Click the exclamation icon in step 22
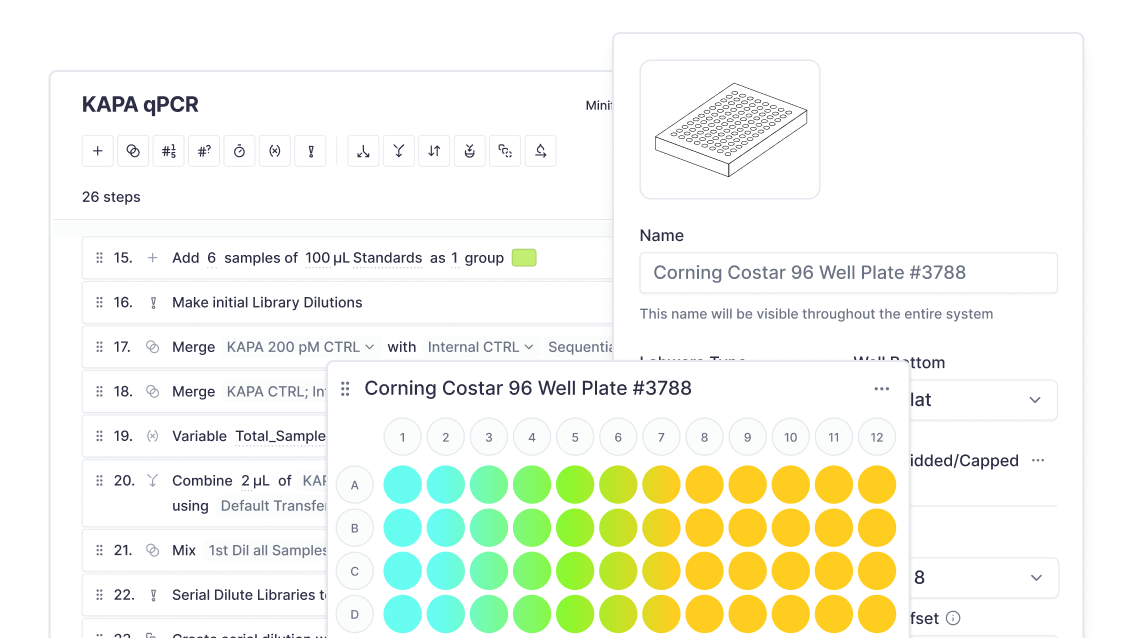1134x638 pixels. (x=153, y=595)
